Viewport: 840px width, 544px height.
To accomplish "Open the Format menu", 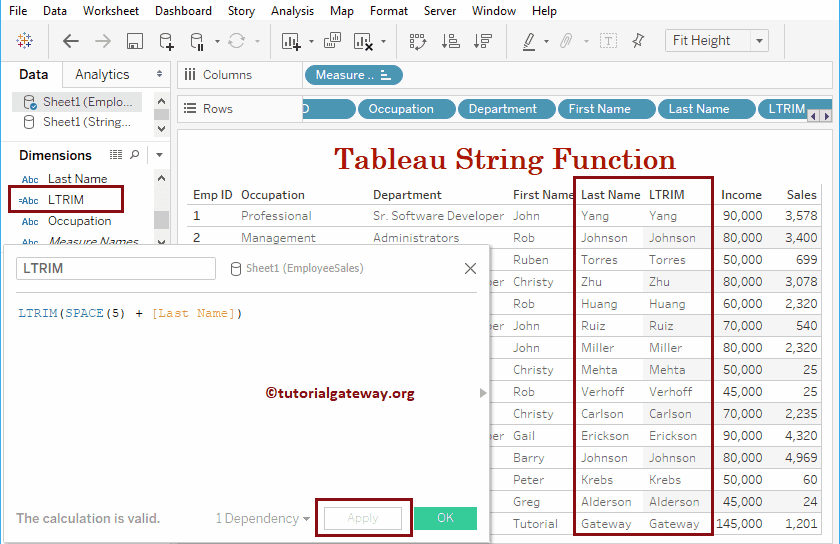I will [x=389, y=11].
